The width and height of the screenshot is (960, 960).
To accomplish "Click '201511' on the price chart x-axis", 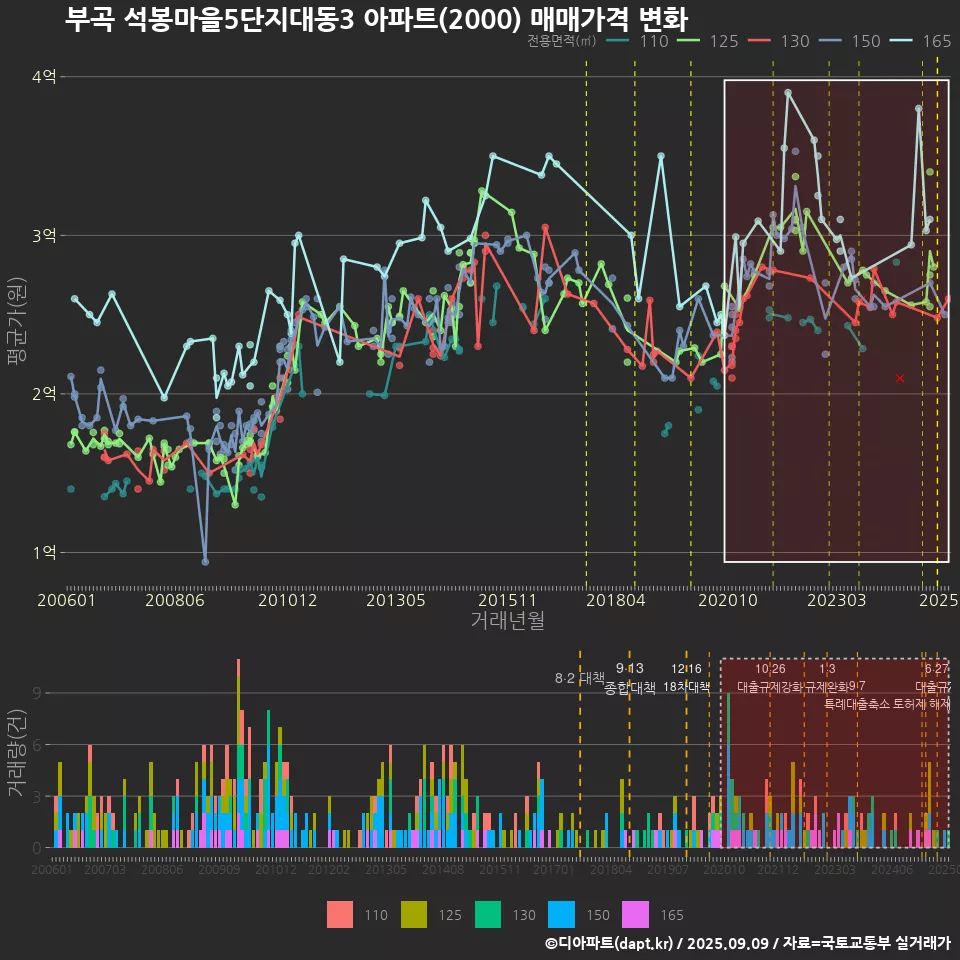I will coord(508,600).
